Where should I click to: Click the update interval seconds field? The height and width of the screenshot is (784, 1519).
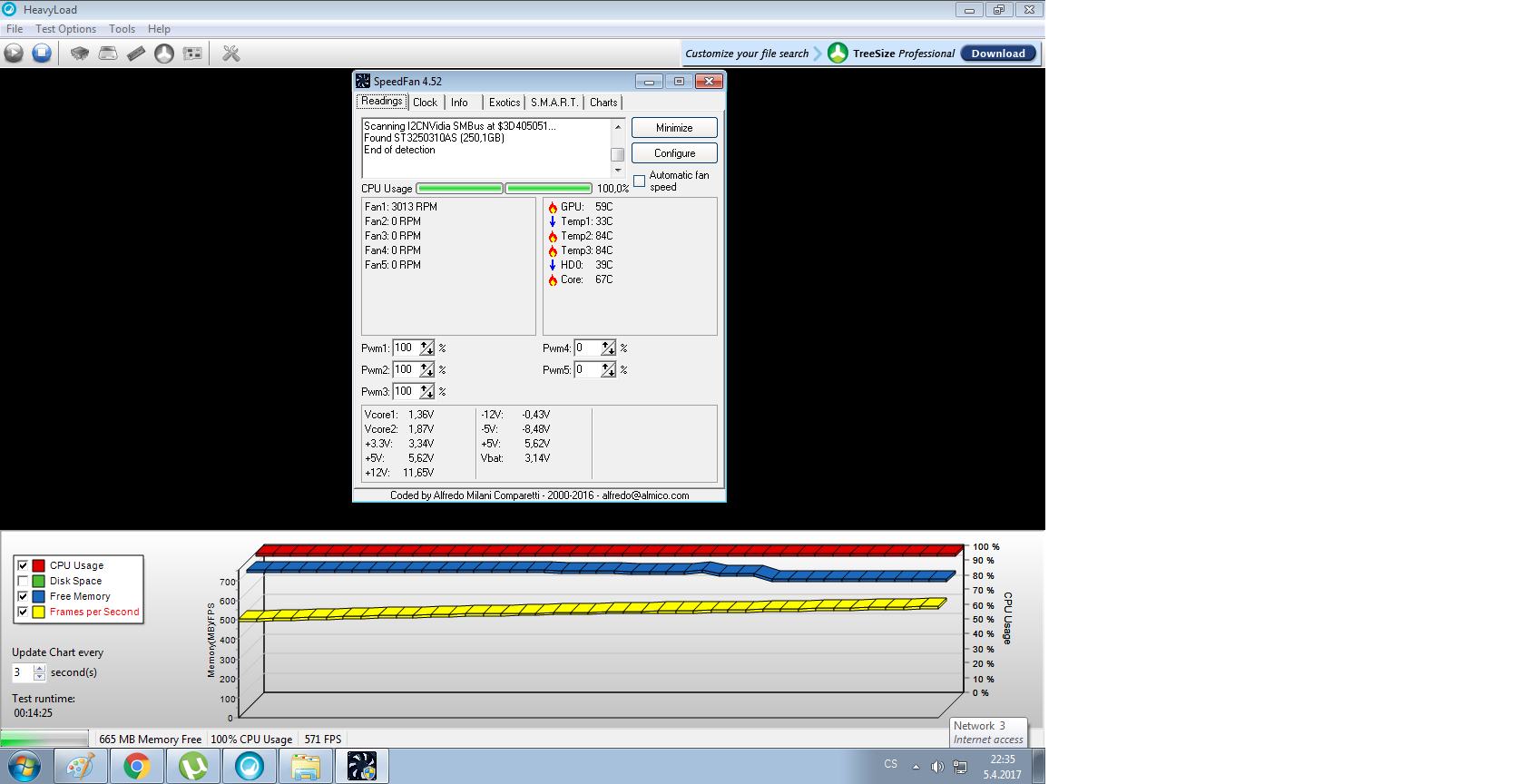click(23, 672)
